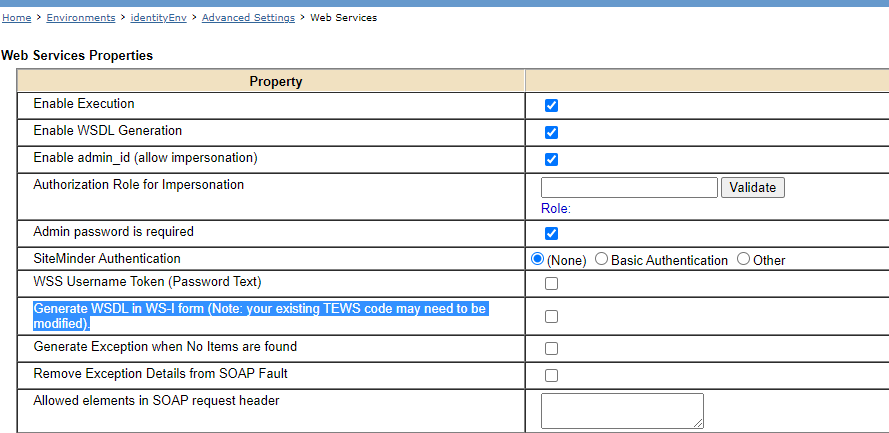Navigate to identityEnv breadcrumb
Screen dimensions: 889x433
click(158, 18)
